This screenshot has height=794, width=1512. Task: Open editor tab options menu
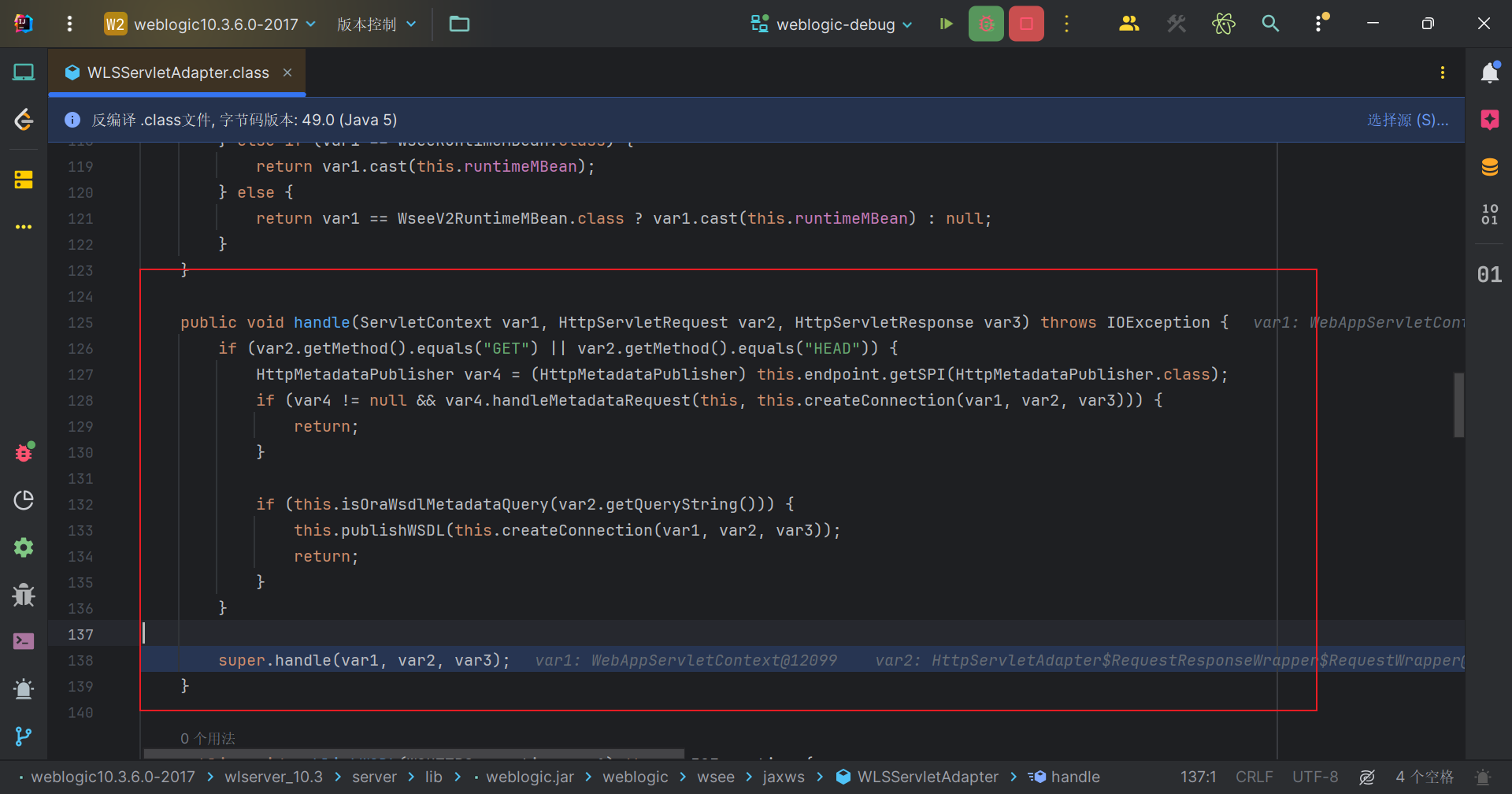pyautogui.click(x=1443, y=72)
